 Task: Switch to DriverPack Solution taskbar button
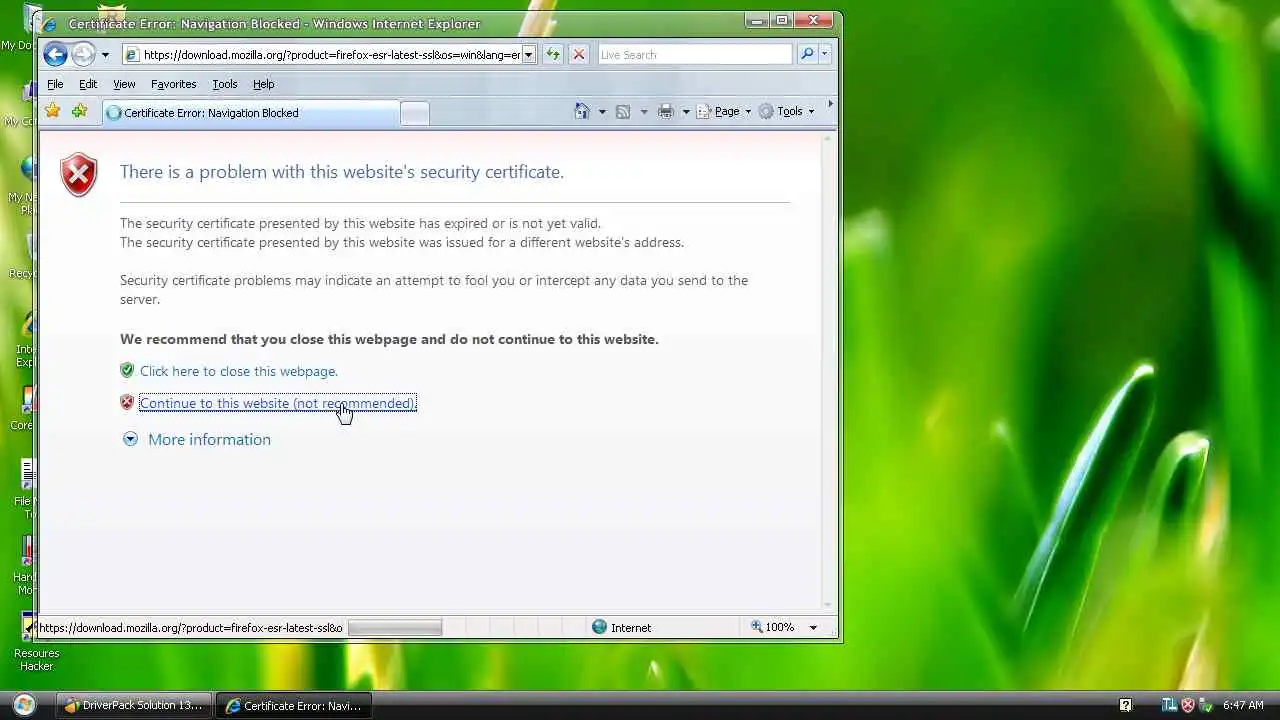point(134,705)
